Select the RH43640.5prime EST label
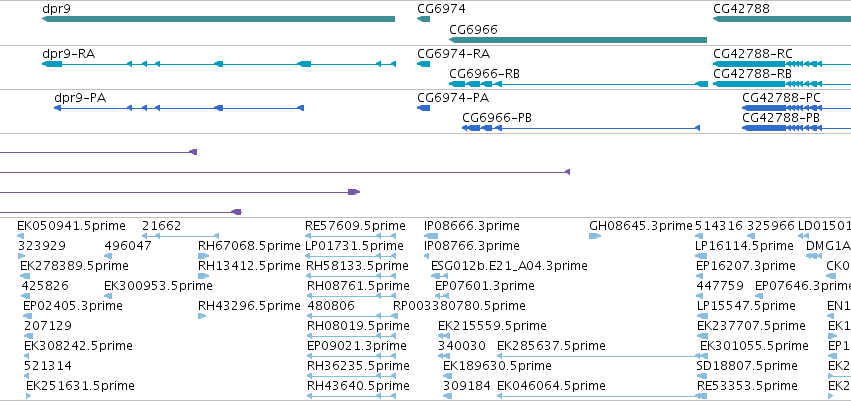Viewport: 851px width, 401px height. click(x=358, y=386)
